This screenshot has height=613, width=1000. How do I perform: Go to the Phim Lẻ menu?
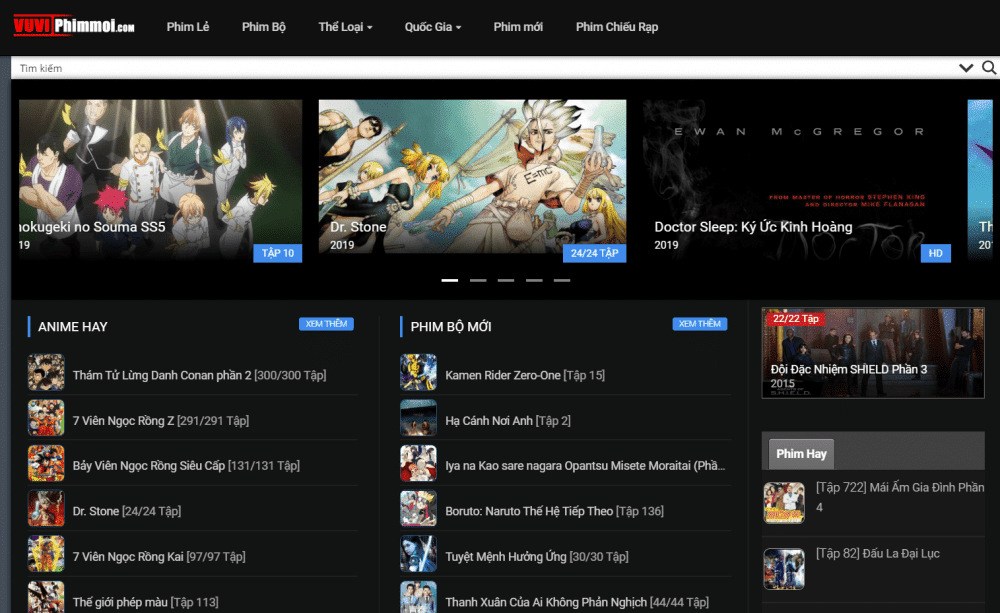188,27
